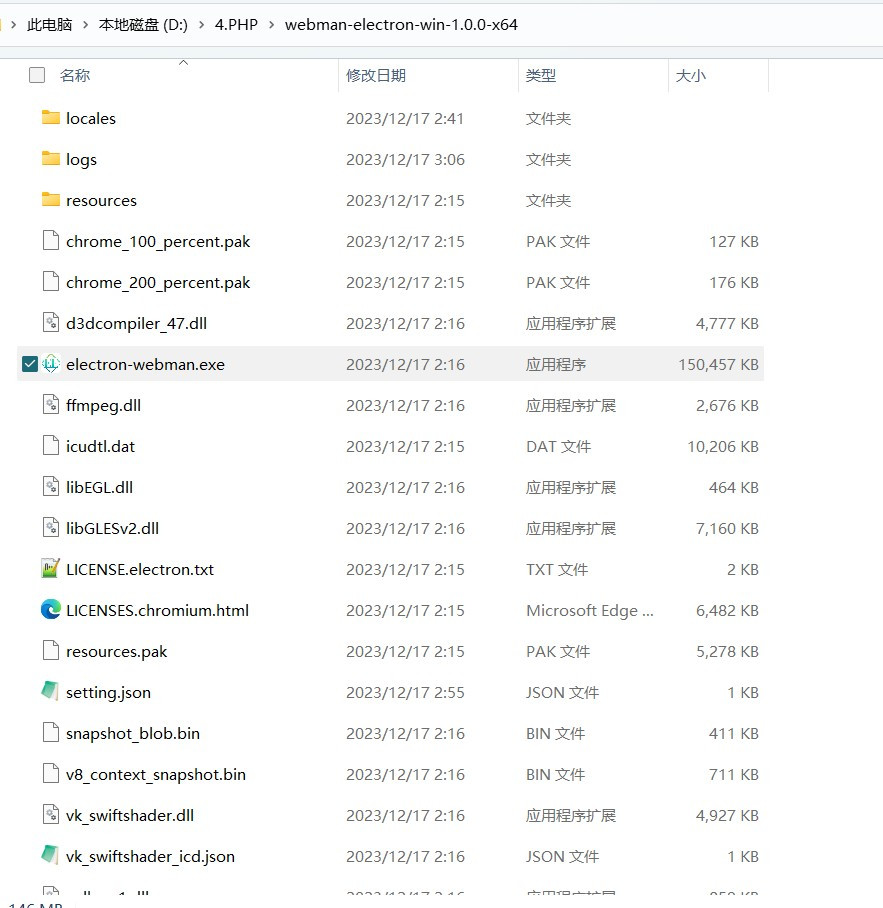Navigate to 本地磁盘 (D:) breadcrumb

144,25
